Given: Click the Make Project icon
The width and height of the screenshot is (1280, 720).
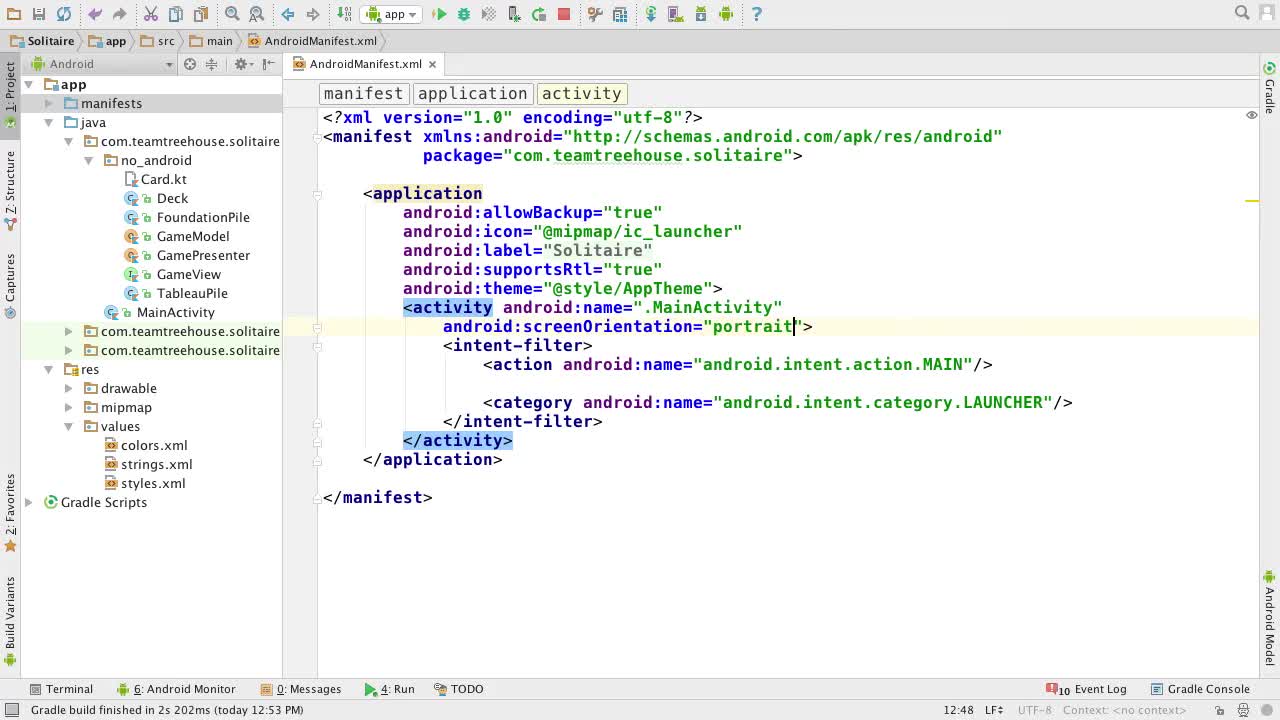Looking at the screenshot, I should 344,14.
